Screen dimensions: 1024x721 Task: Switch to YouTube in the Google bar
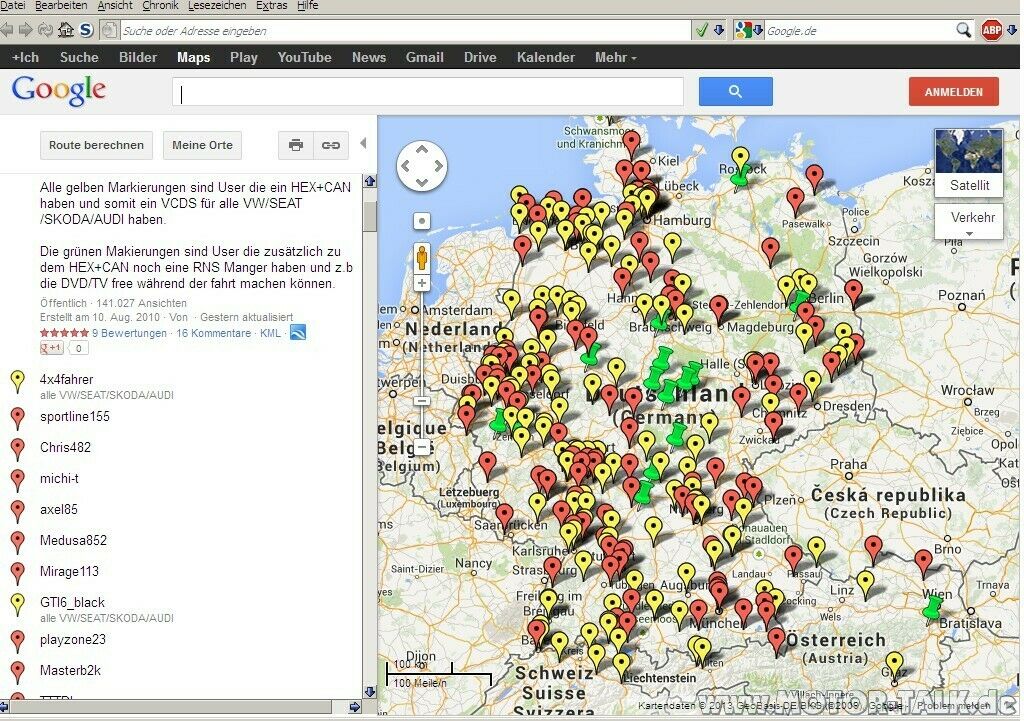pyautogui.click(x=304, y=57)
